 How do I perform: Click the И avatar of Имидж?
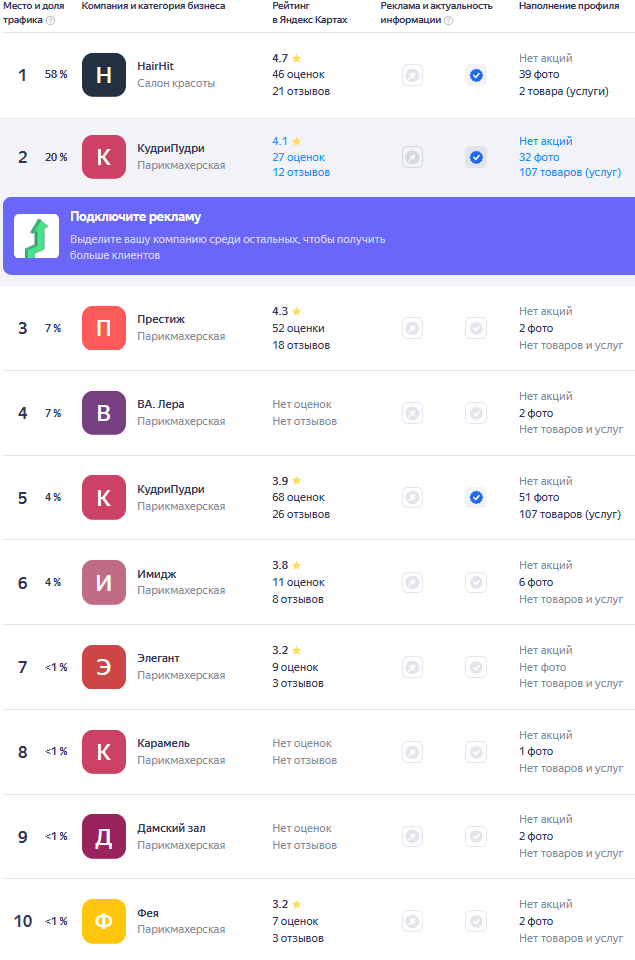click(x=103, y=582)
